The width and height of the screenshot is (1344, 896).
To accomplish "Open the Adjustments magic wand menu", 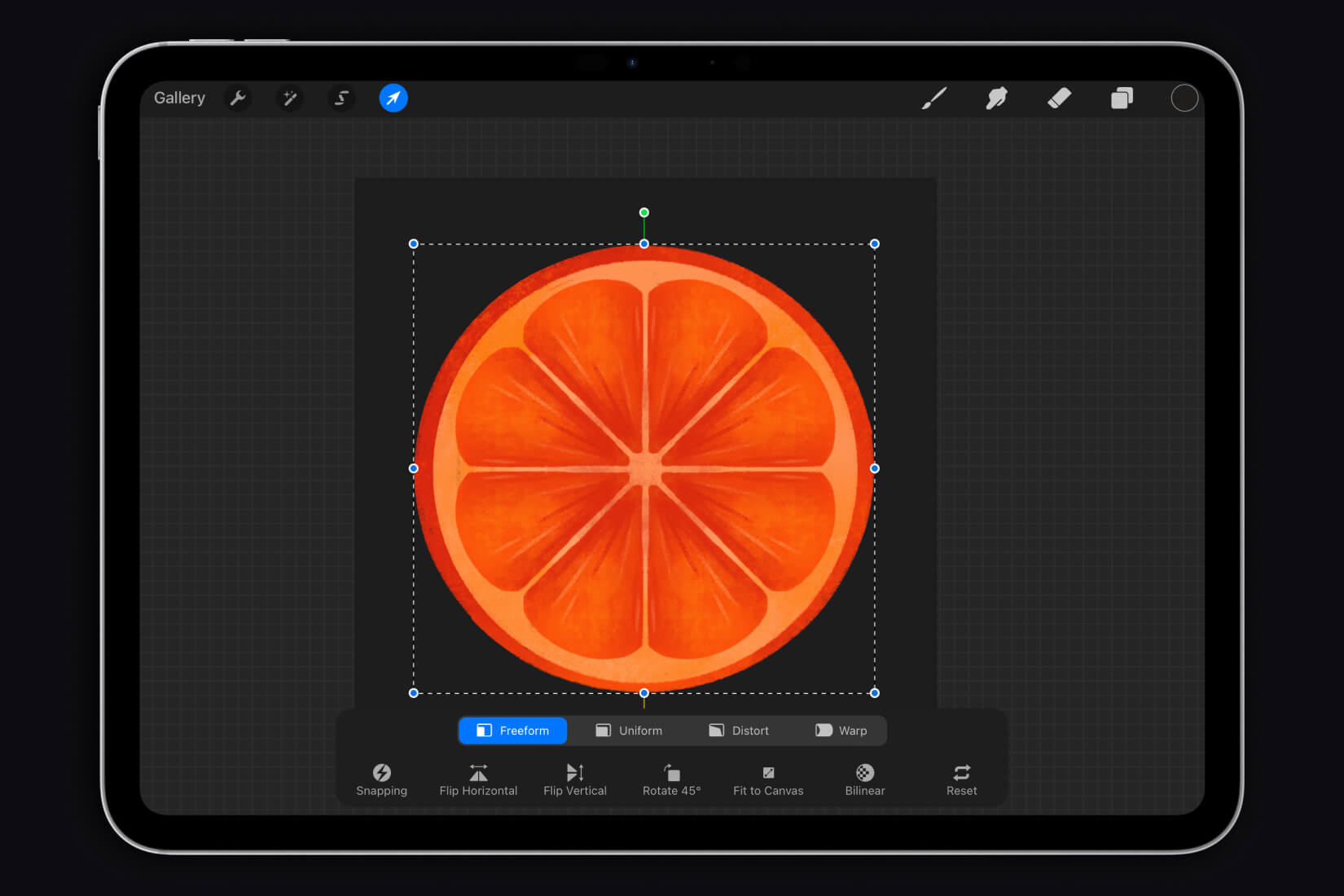I will pos(289,99).
